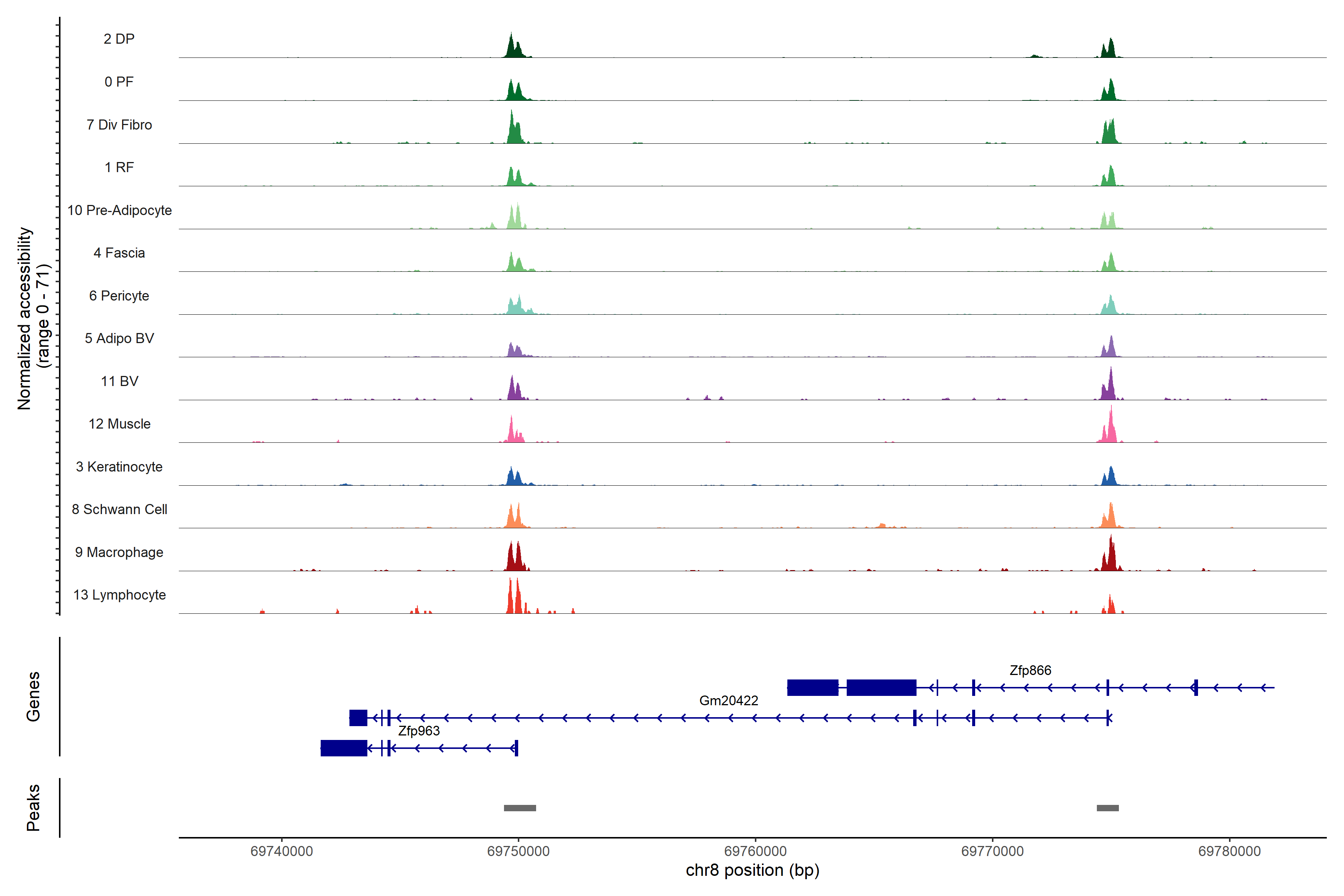
Task: Click the Genes panel label
Action: tap(33, 697)
